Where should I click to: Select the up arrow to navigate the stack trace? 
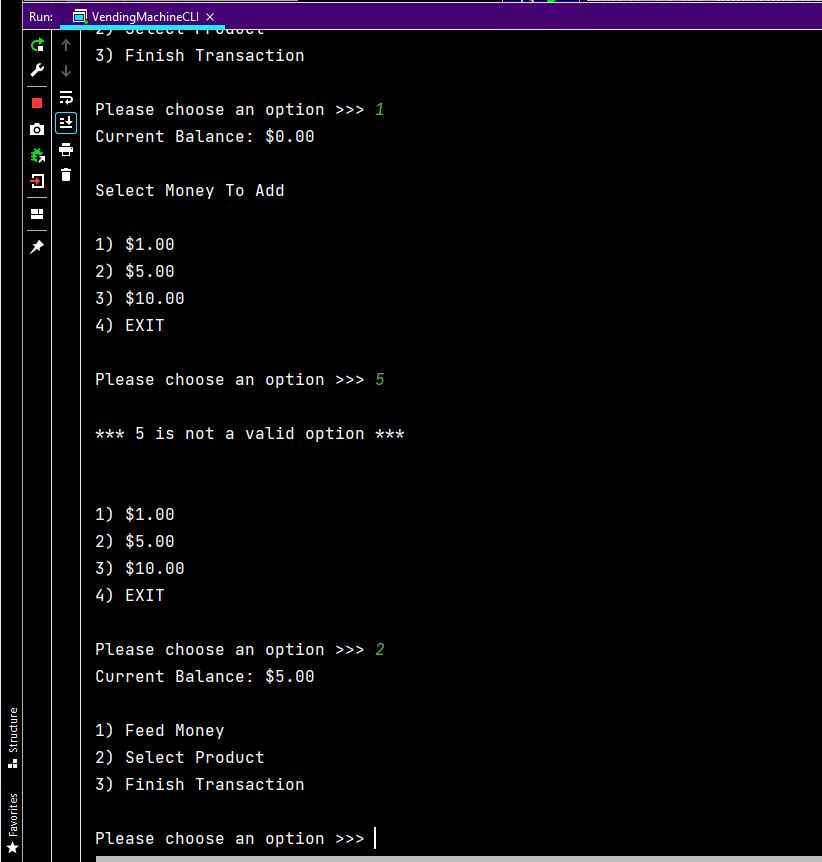(66, 45)
